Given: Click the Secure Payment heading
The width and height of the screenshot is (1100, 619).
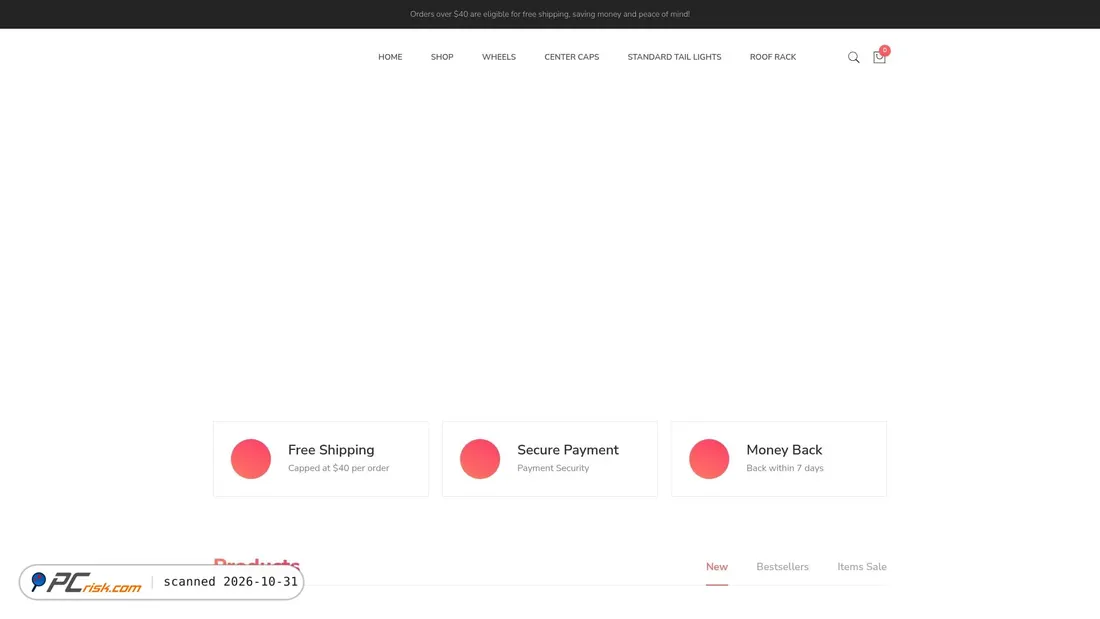Looking at the screenshot, I should pos(568,450).
